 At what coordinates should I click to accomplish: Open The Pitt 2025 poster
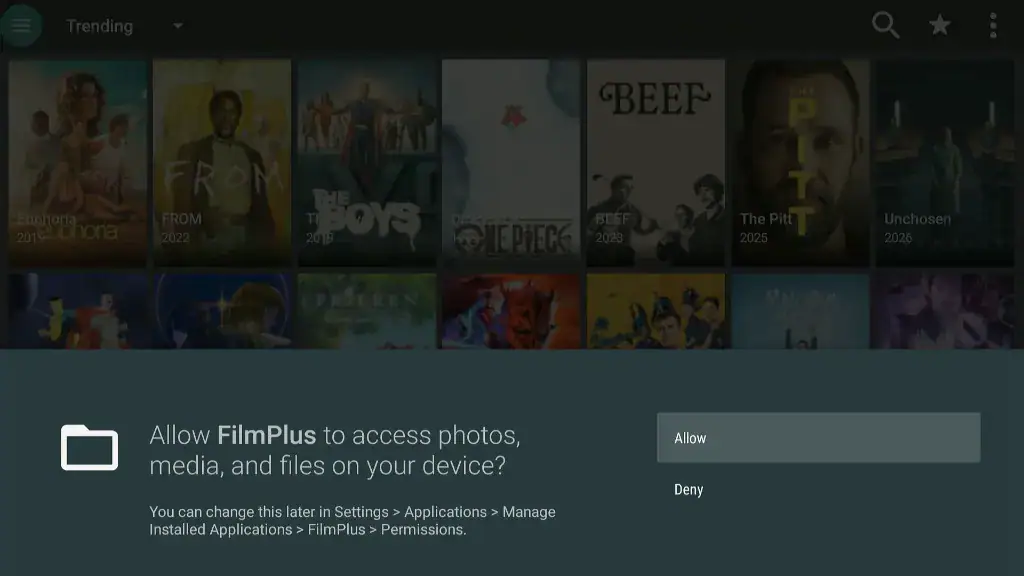(801, 163)
